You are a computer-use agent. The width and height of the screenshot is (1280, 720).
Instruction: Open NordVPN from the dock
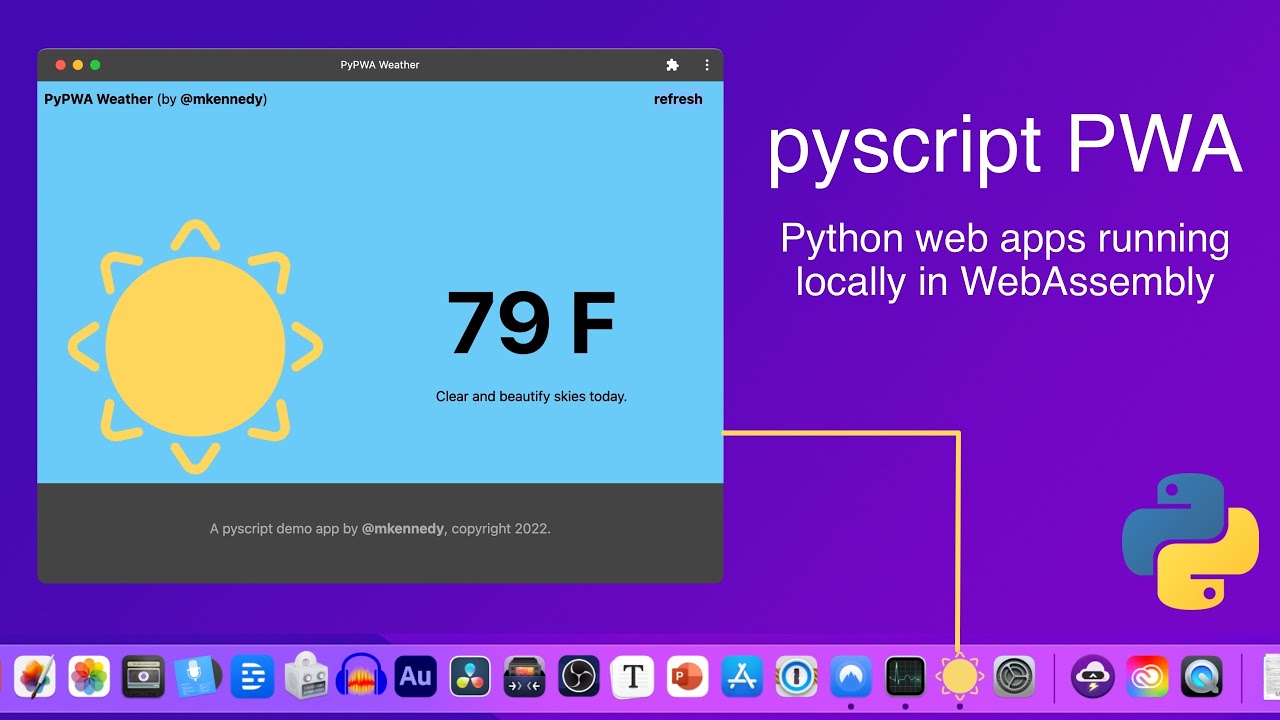point(851,677)
